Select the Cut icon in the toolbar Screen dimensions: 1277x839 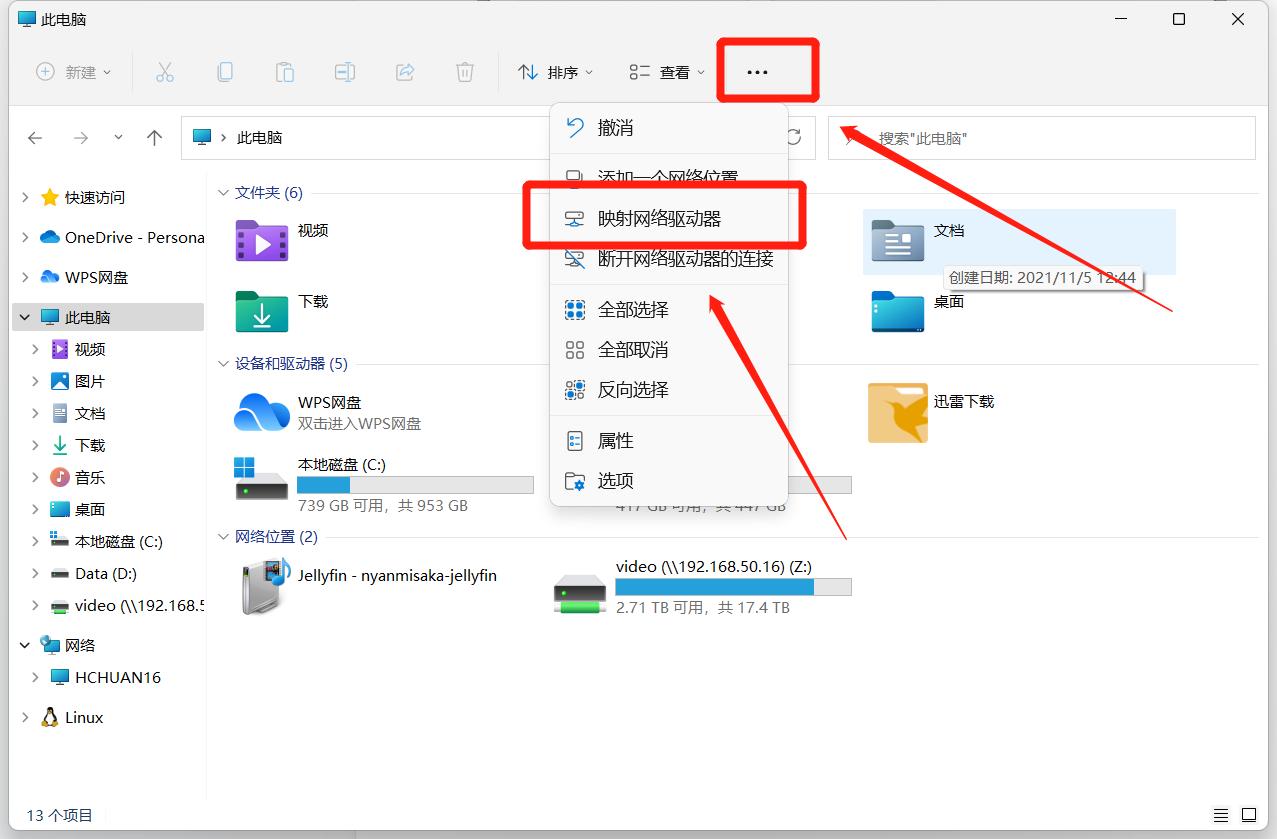pos(165,71)
